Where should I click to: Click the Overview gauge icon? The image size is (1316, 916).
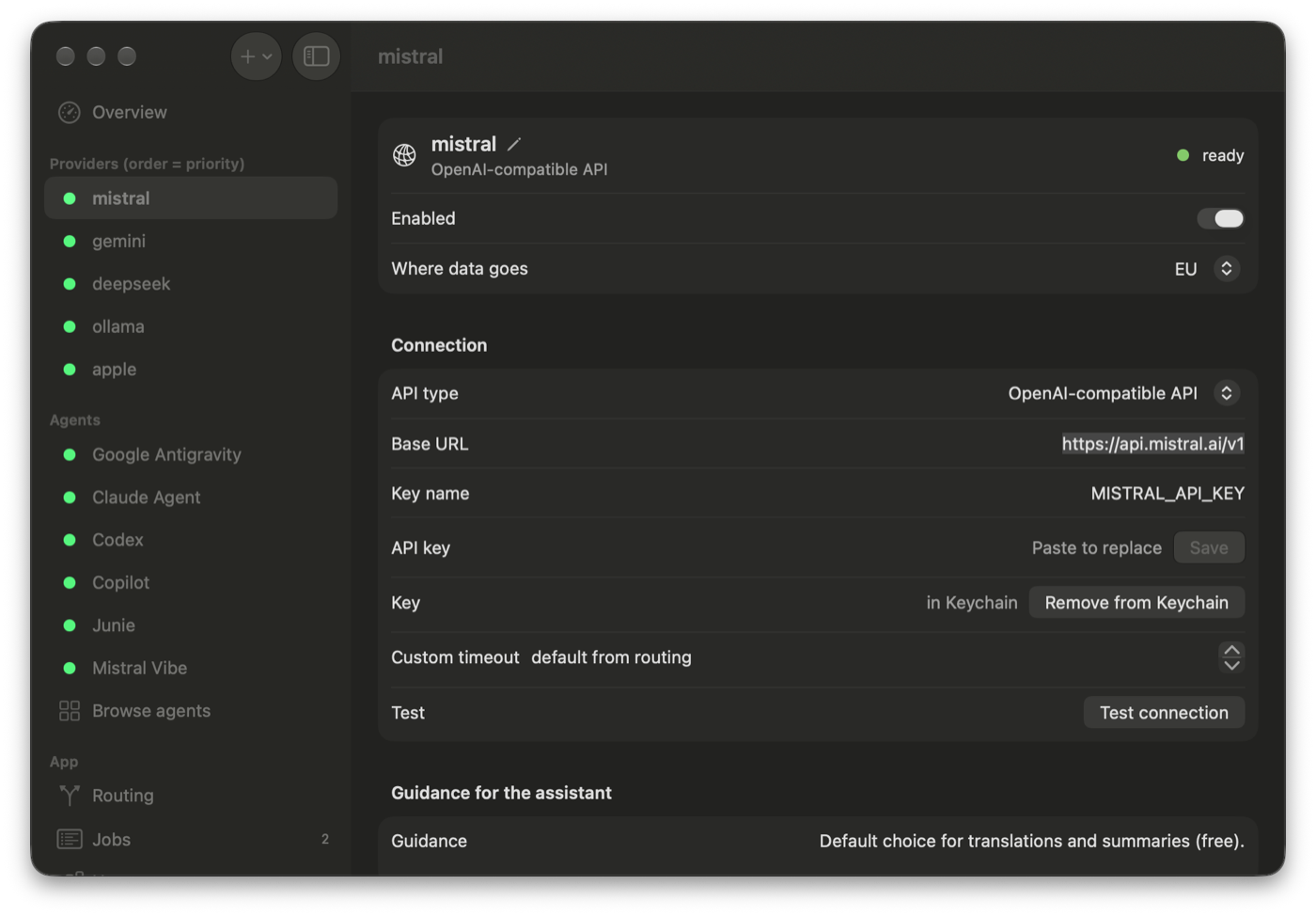70,113
